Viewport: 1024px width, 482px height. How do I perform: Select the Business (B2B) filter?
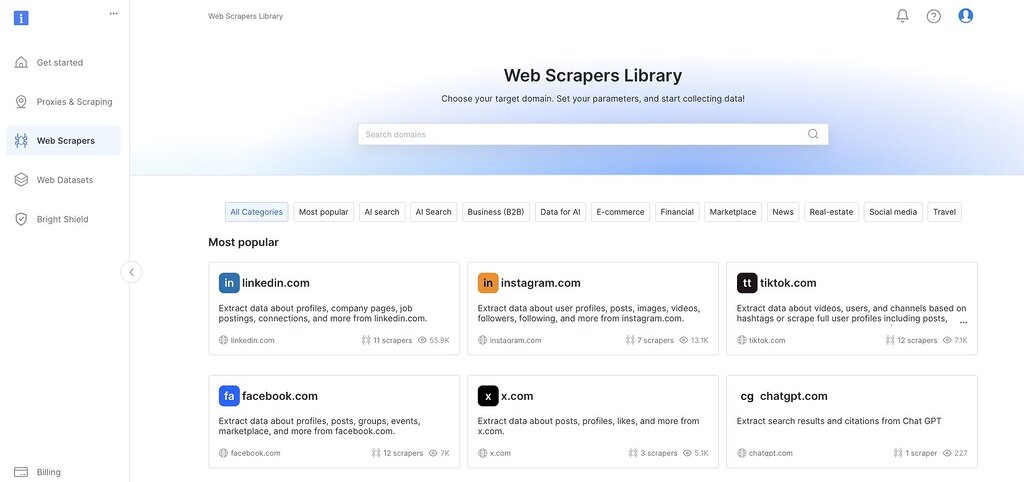point(496,212)
